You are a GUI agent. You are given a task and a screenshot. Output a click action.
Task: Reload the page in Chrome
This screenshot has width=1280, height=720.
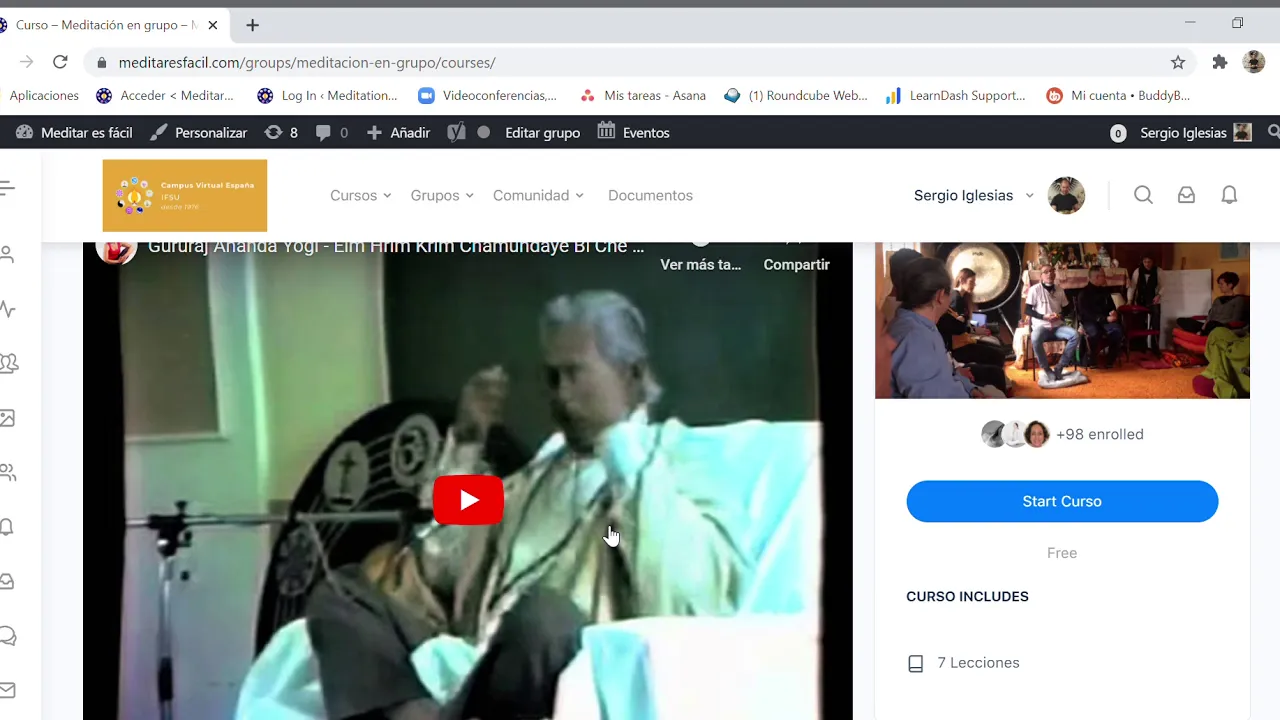pos(60,62)
